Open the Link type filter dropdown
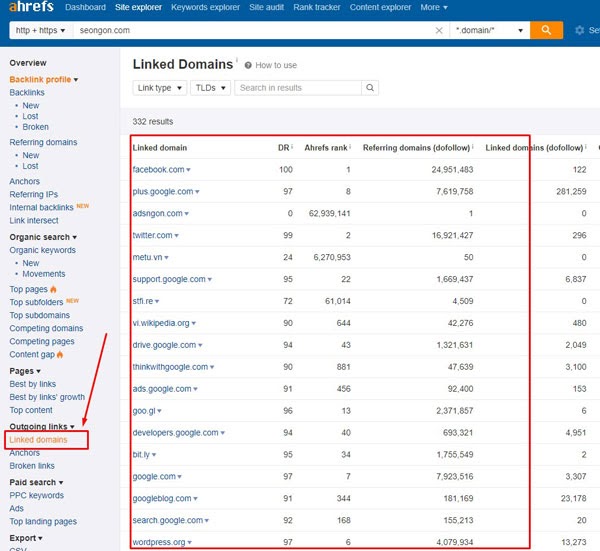 pyautogui.click(x=160, y=88)
